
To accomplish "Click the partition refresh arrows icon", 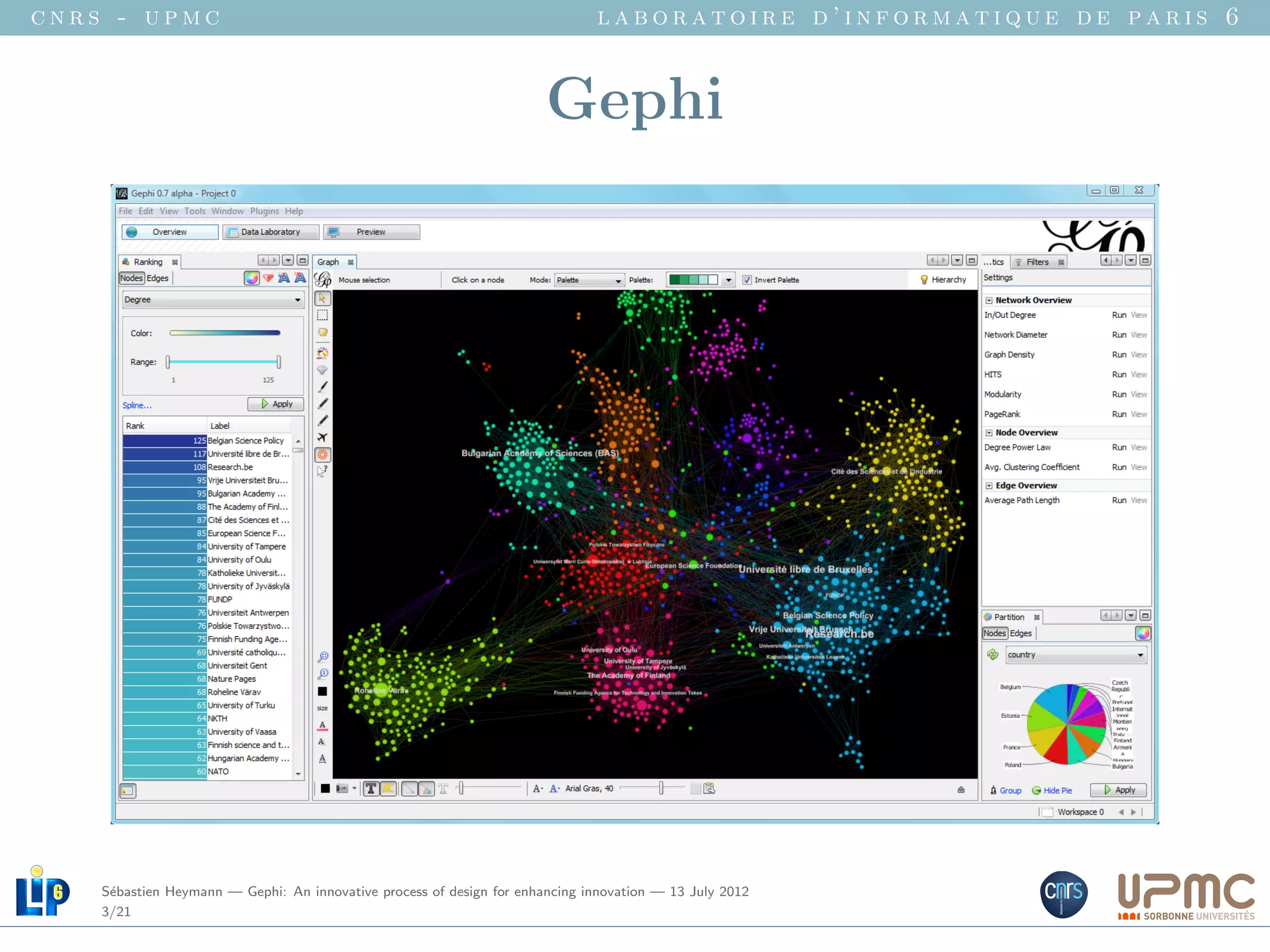I will click(x=993, y=654).
